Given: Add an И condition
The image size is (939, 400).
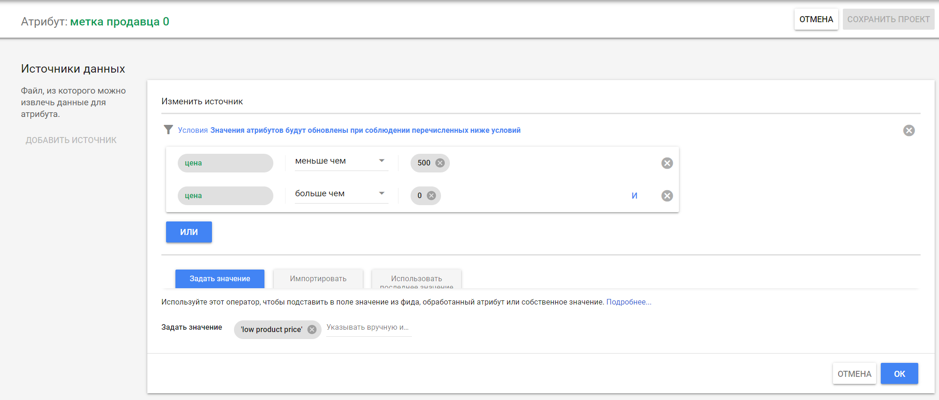Looking at the screenshot, I should click(634, 196).
